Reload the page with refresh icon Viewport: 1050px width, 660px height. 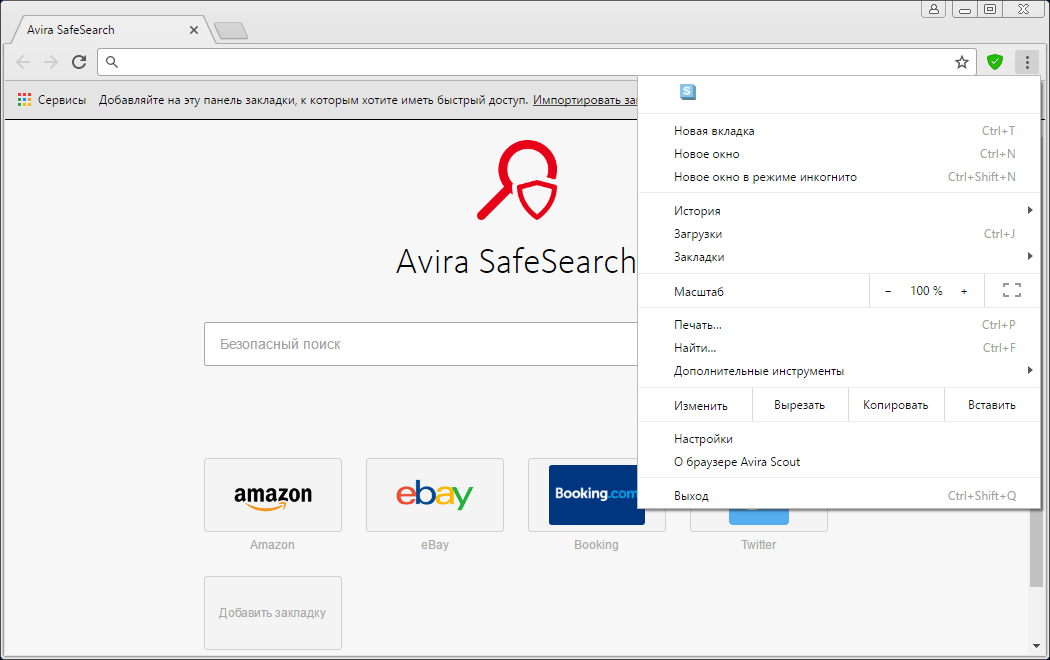79,62
